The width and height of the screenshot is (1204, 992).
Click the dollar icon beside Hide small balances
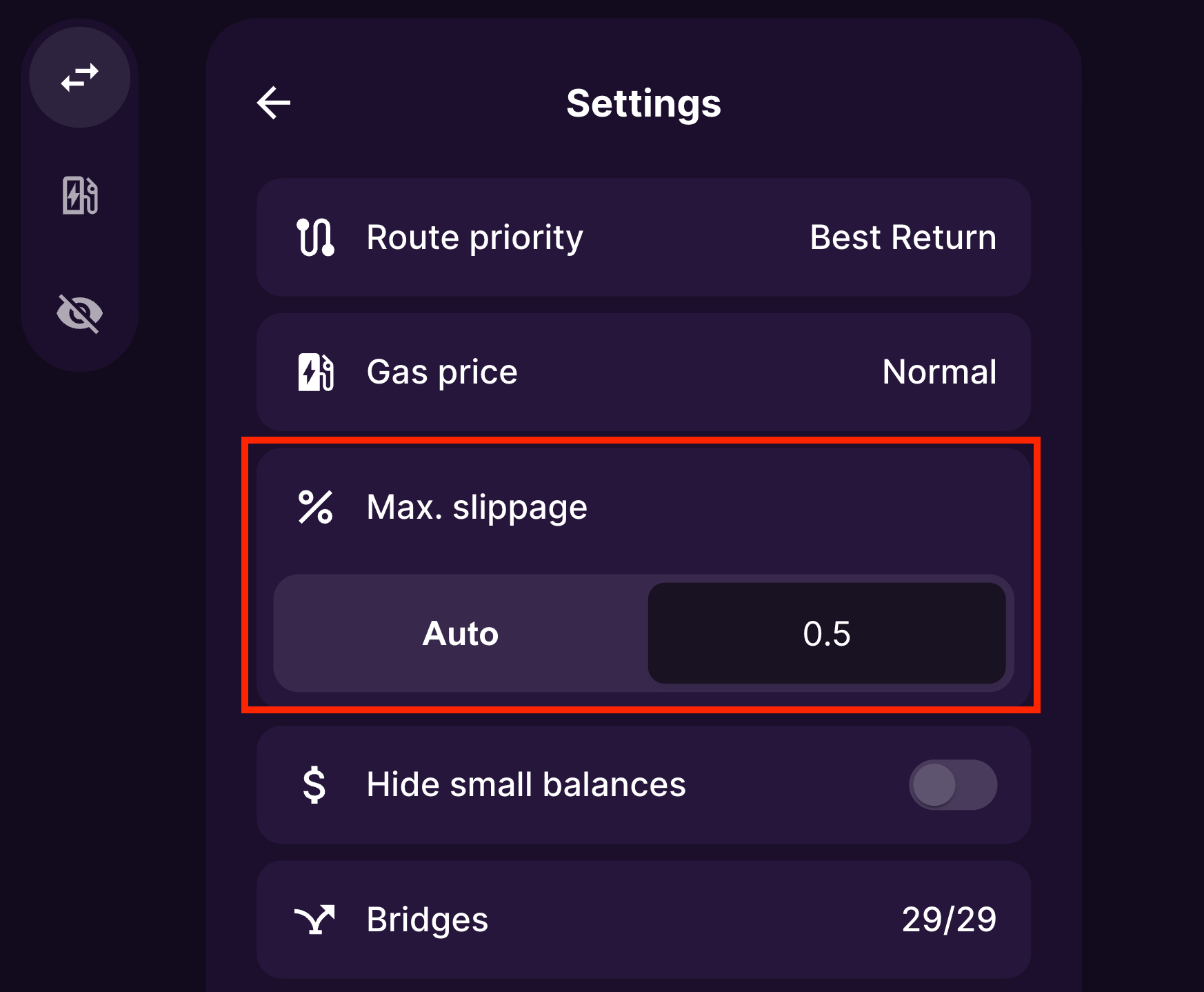tap(314, 785)
